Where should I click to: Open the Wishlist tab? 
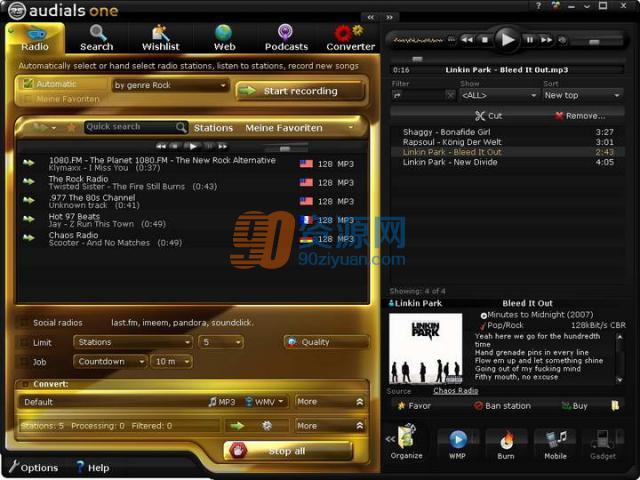[x=160, y=38]
